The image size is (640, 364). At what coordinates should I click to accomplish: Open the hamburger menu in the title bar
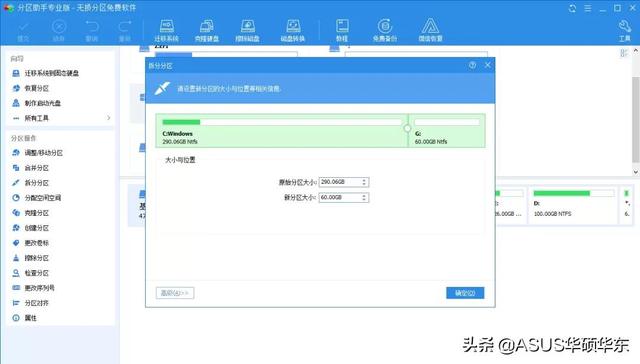coord(588,8)
